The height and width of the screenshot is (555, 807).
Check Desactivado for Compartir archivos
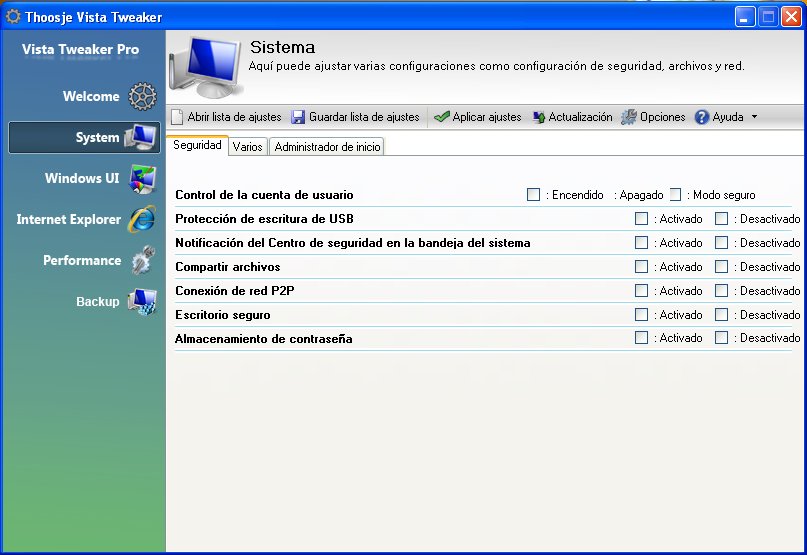tap(722, 267)
